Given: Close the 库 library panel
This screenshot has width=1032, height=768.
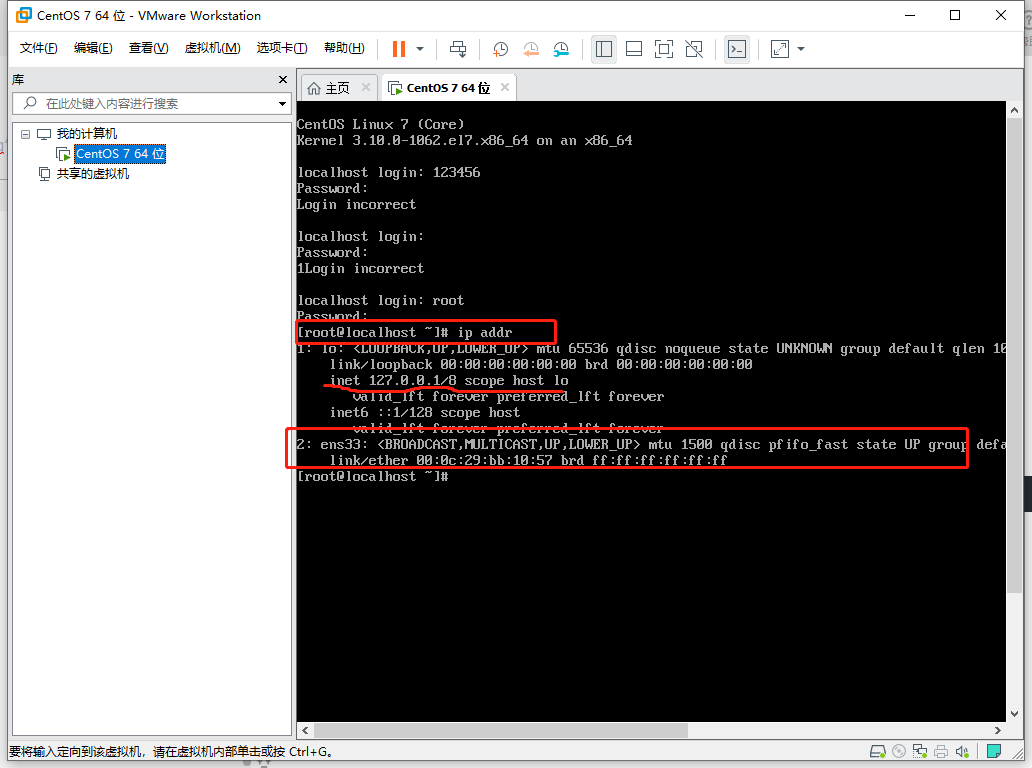Looking at the screenshot, I should point(283,80).
